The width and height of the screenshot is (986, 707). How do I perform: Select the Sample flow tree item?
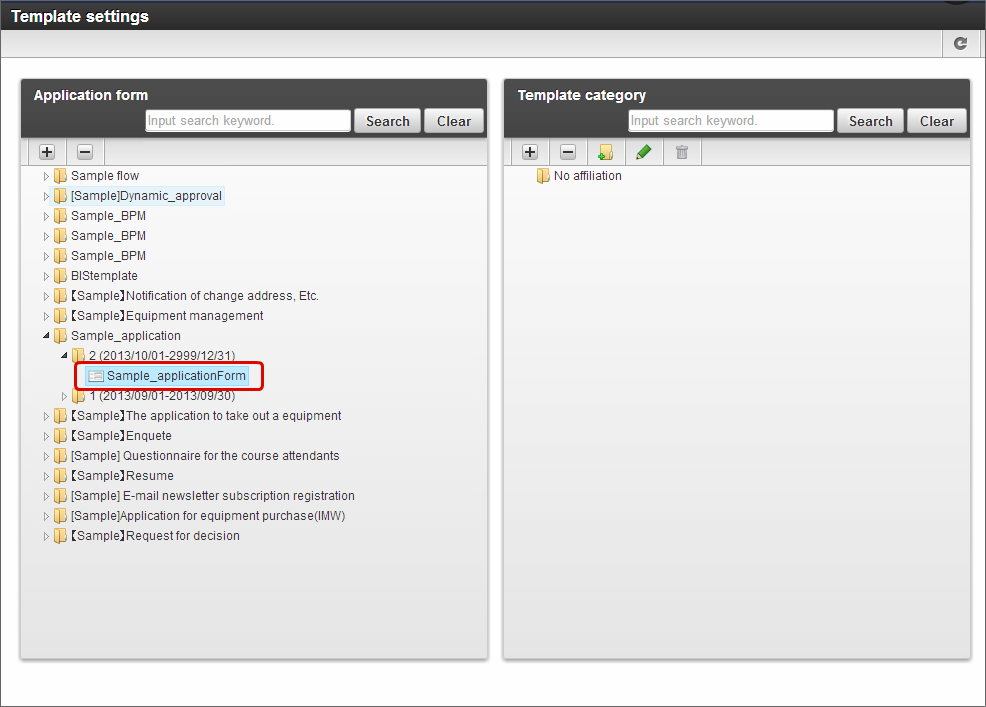click(x=104, y=176)
